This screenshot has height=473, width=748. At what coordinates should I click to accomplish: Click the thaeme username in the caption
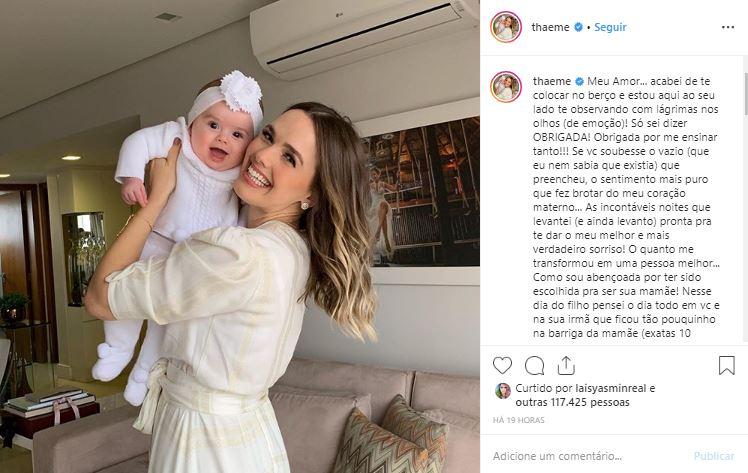(x=552, y=81)
